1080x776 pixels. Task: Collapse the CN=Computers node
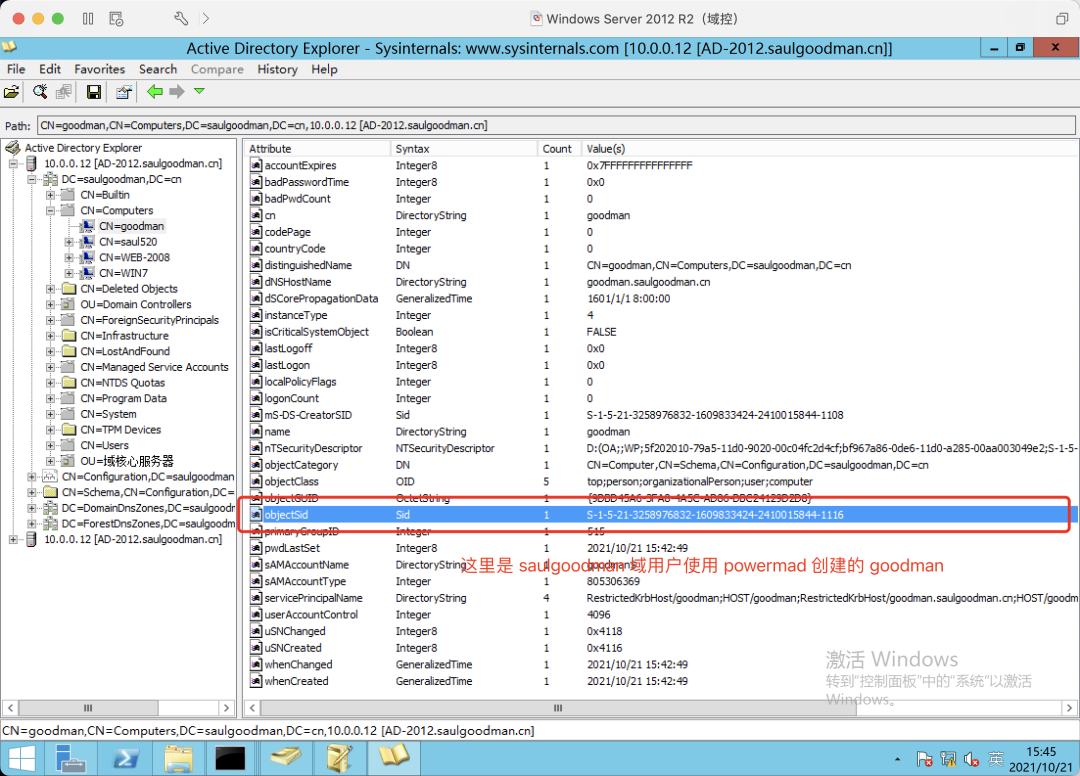tap(50, 211)
